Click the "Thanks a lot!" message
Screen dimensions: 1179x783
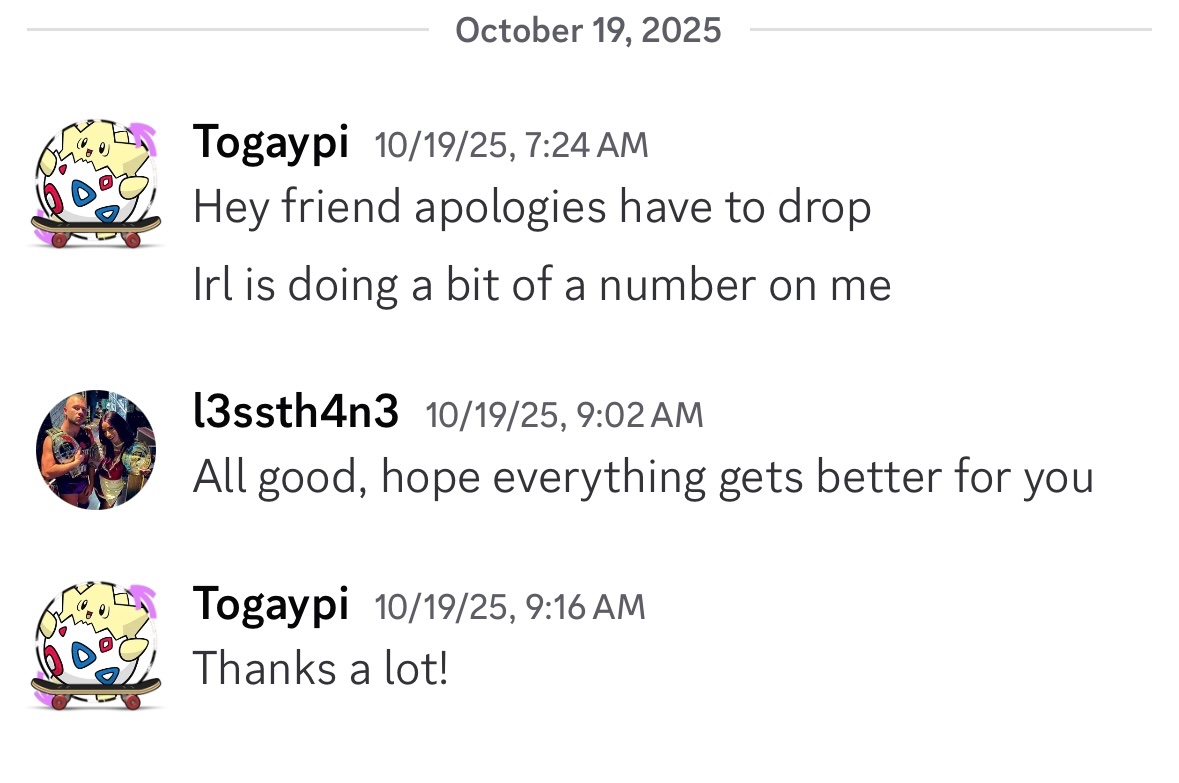coord(320,668)
